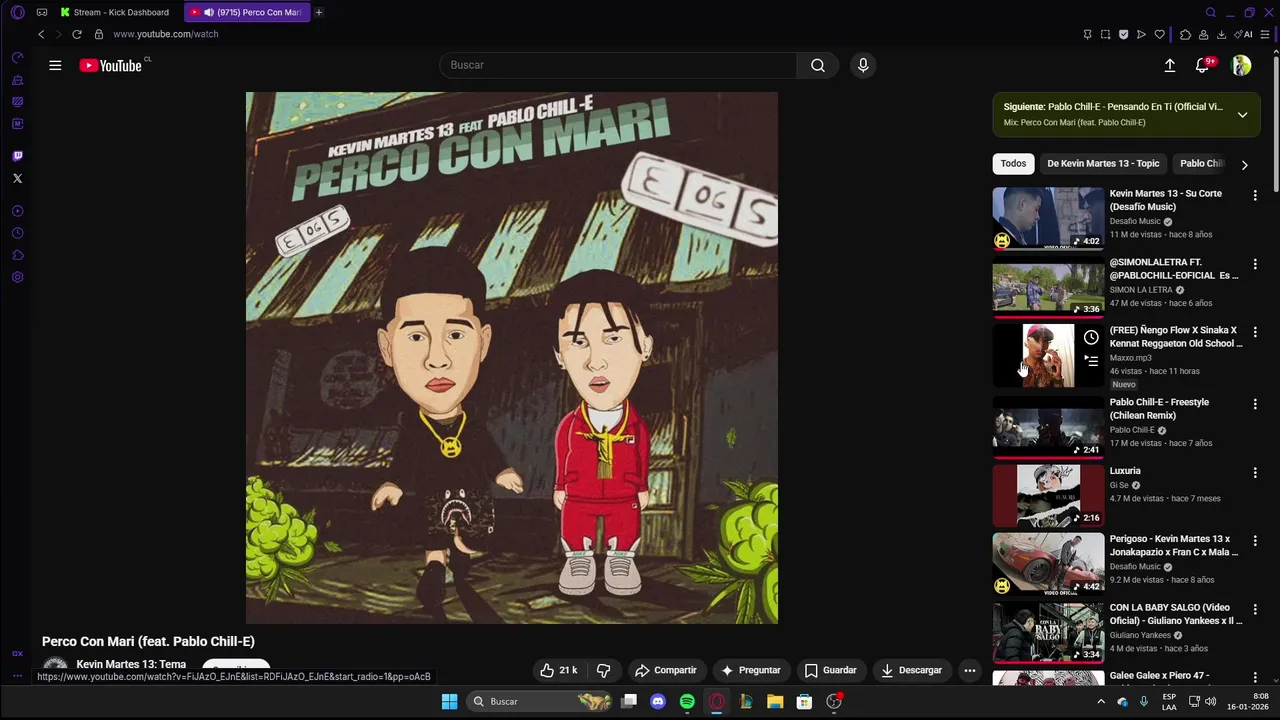The height and width of the screenshot is (720, 1280).
Task: Select the Todos filter chip
Action: pyautogui.click(x=1013, y=163)
